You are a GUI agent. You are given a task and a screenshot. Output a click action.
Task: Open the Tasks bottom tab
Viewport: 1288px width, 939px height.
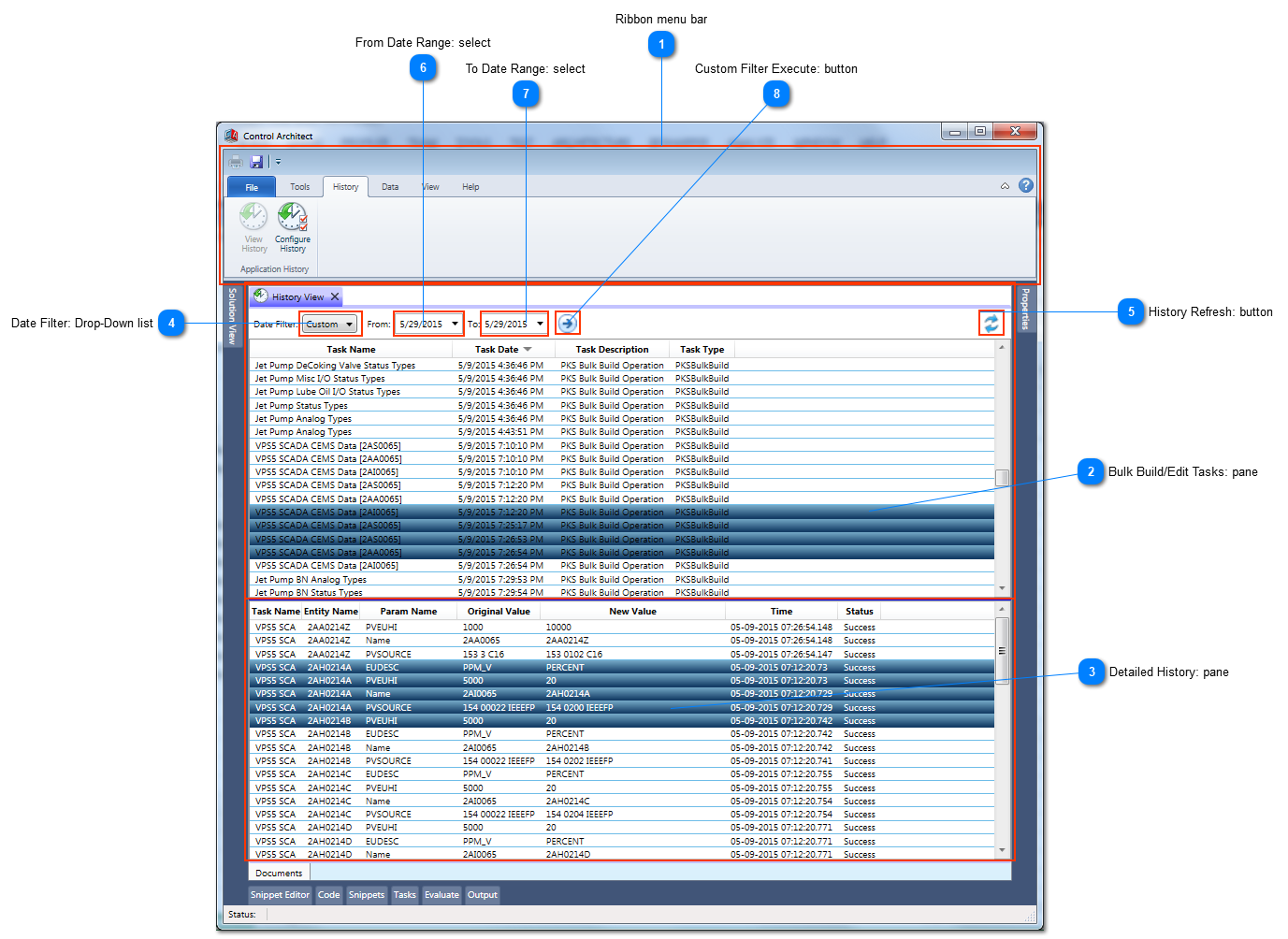[405, 895]
